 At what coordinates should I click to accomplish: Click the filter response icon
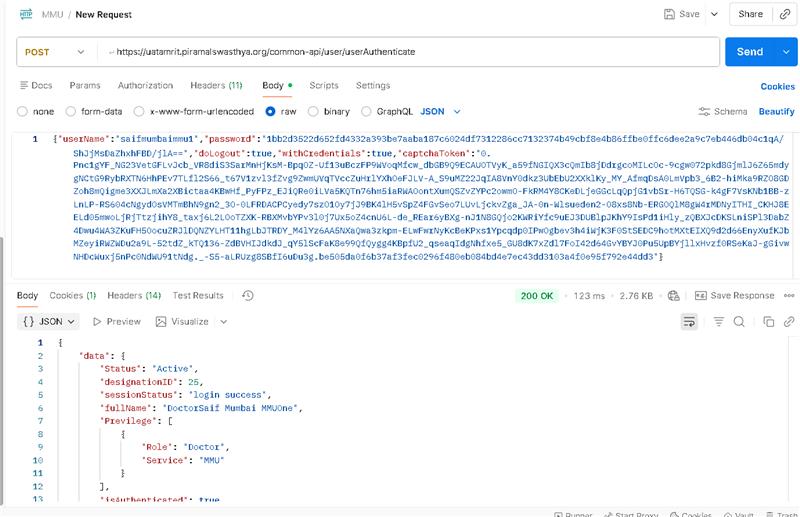[718, 321]
